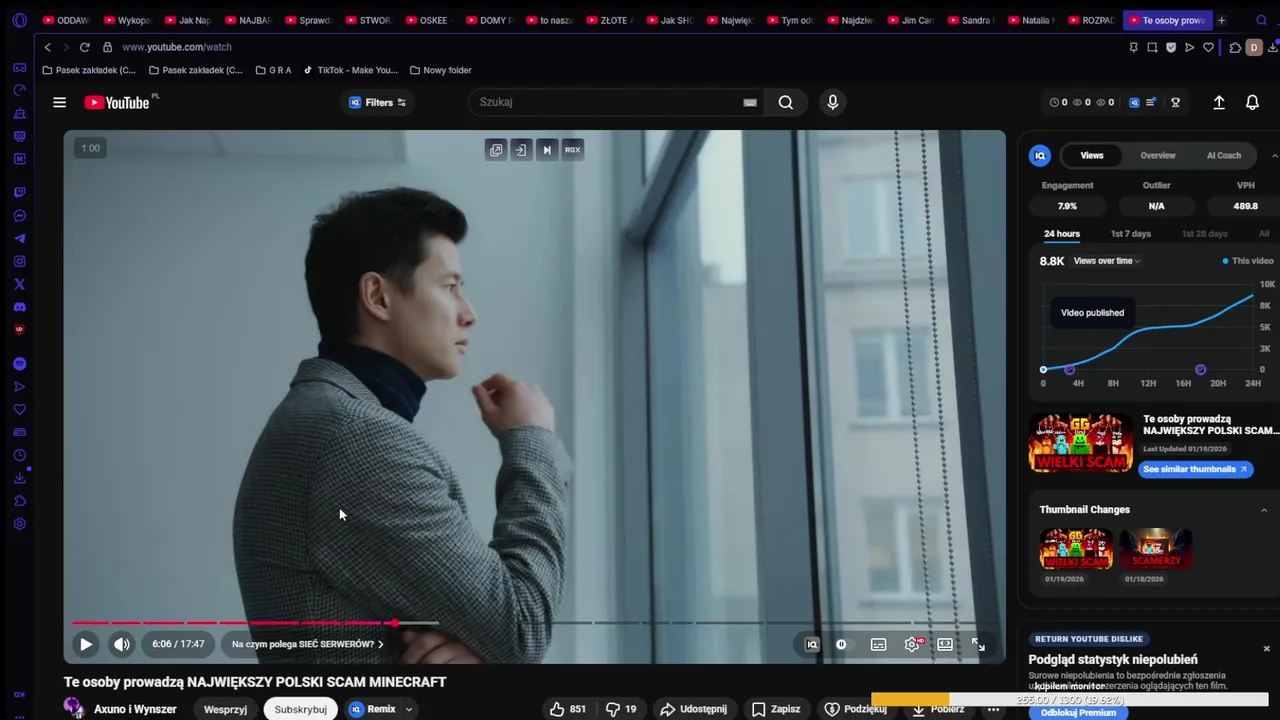Open the Opera menu logo

(x=19, y=20)
